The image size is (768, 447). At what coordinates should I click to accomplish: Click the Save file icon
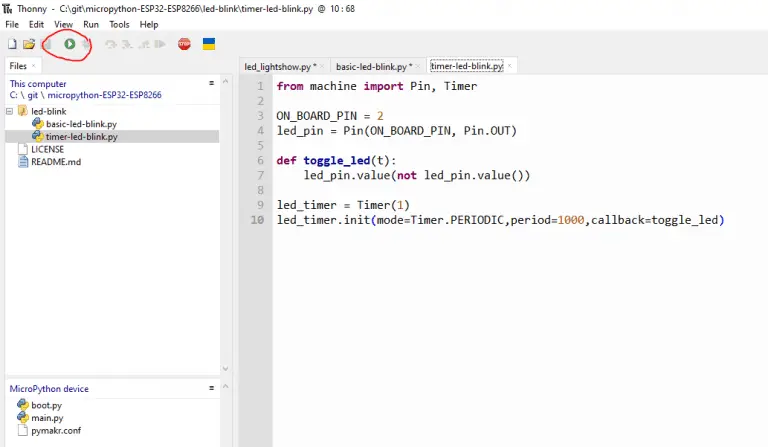(46, 44)
